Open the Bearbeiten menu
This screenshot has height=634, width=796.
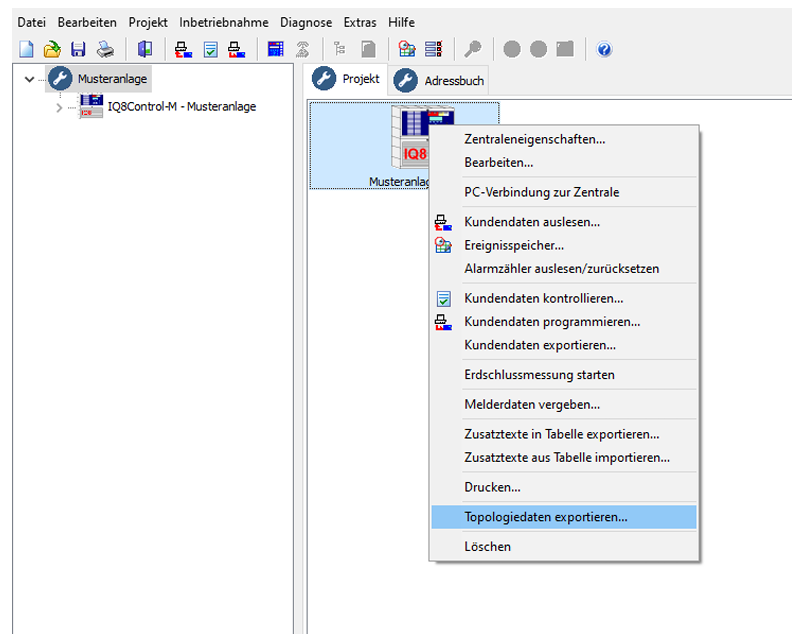click(87, 22)
